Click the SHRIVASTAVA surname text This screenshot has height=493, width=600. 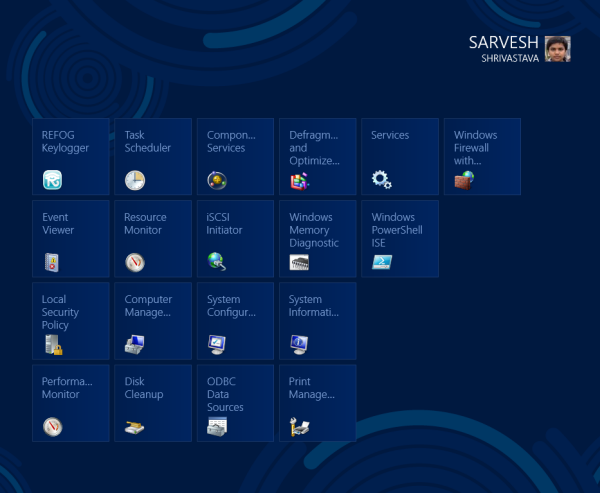(x=510, y=58)
